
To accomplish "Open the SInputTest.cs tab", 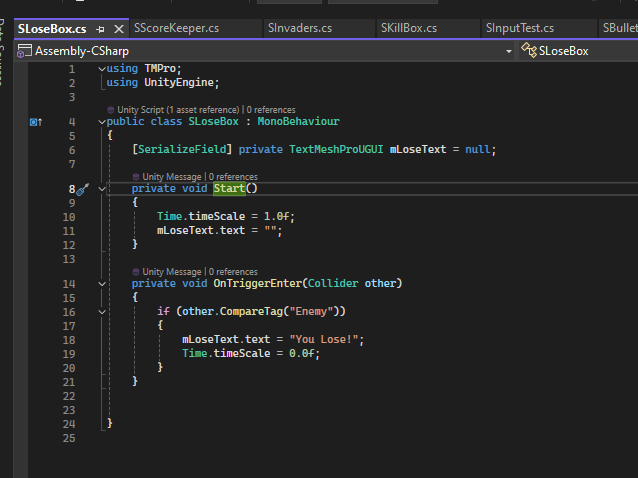I will [x=520, y=28].
